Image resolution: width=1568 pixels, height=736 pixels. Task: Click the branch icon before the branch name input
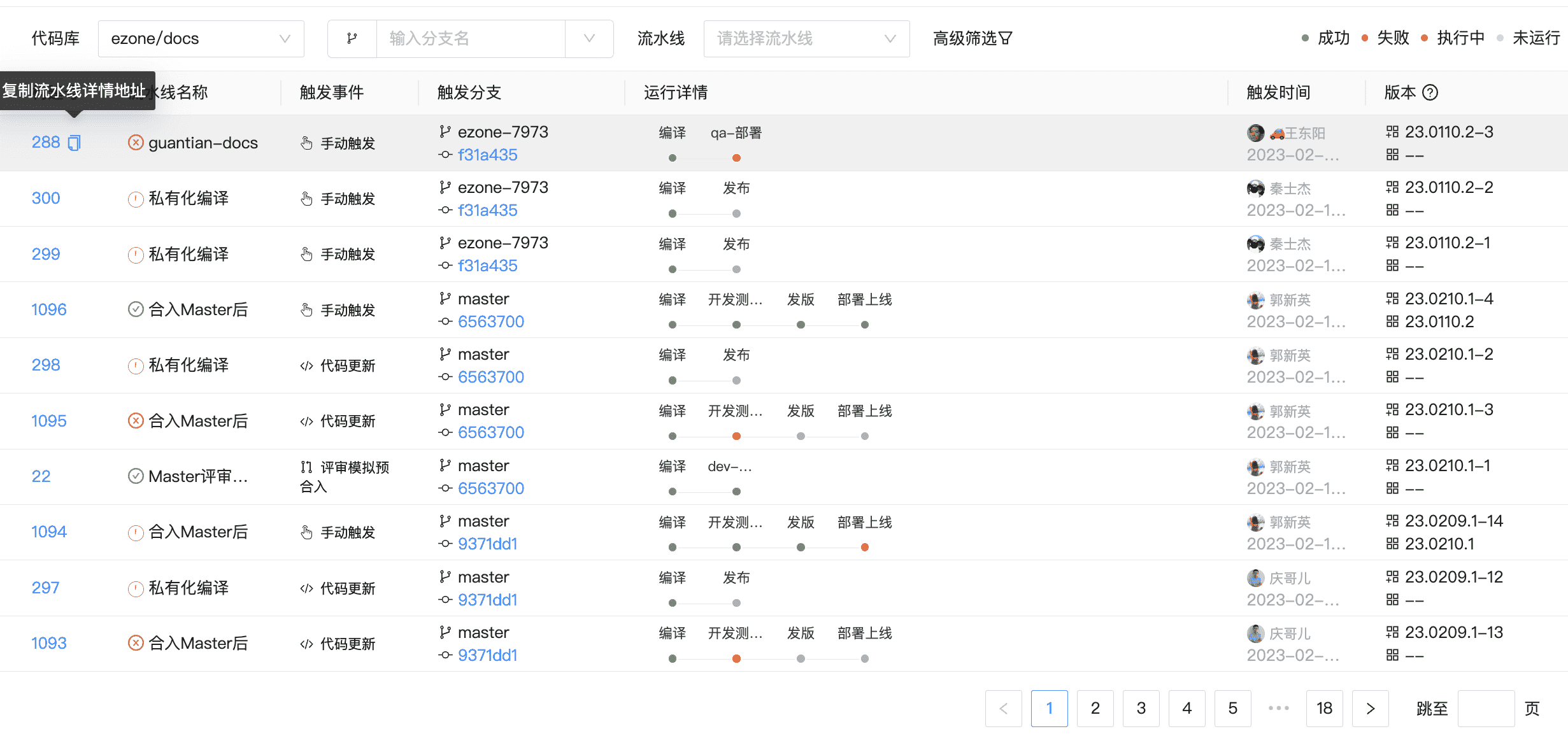[x=352, y=39]
